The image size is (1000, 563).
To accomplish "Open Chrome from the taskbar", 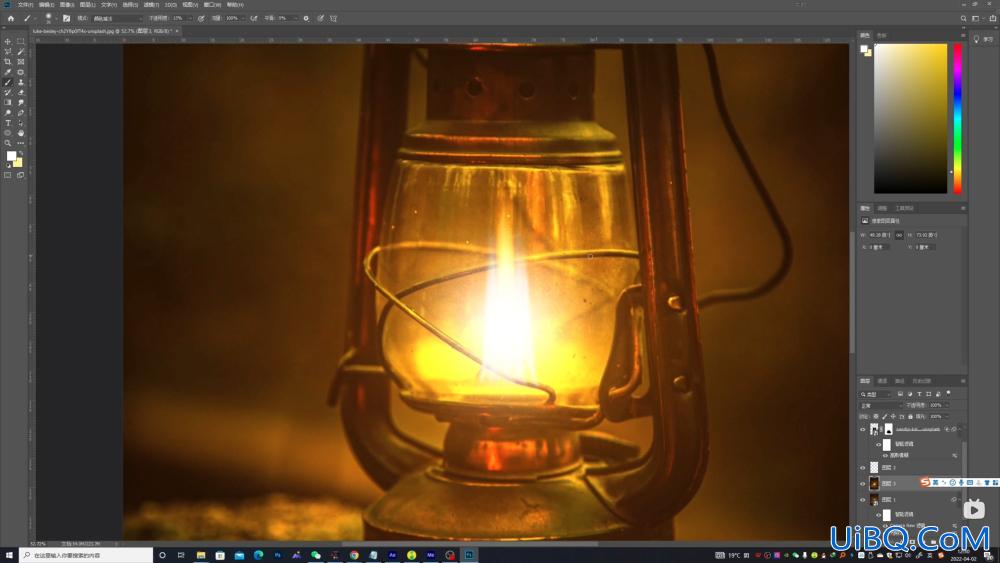I will coord(354,555).
